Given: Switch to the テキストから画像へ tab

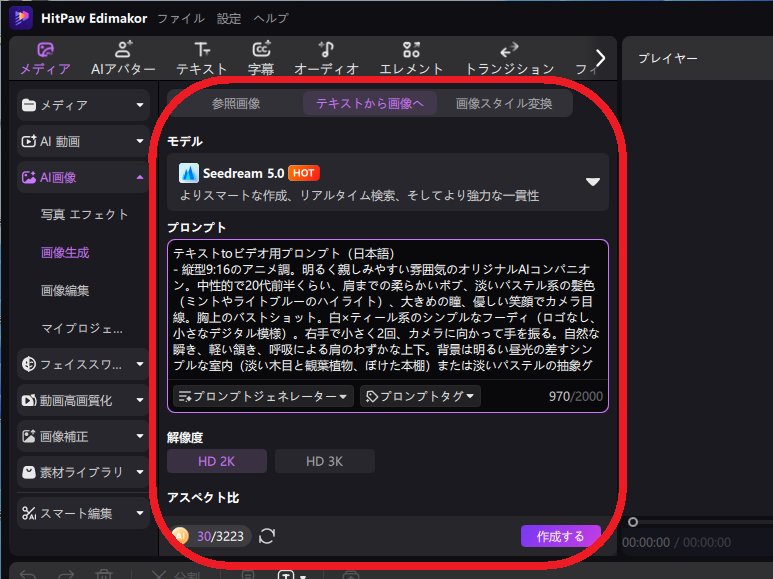Looking at the screenshot, I should [369, 104].
